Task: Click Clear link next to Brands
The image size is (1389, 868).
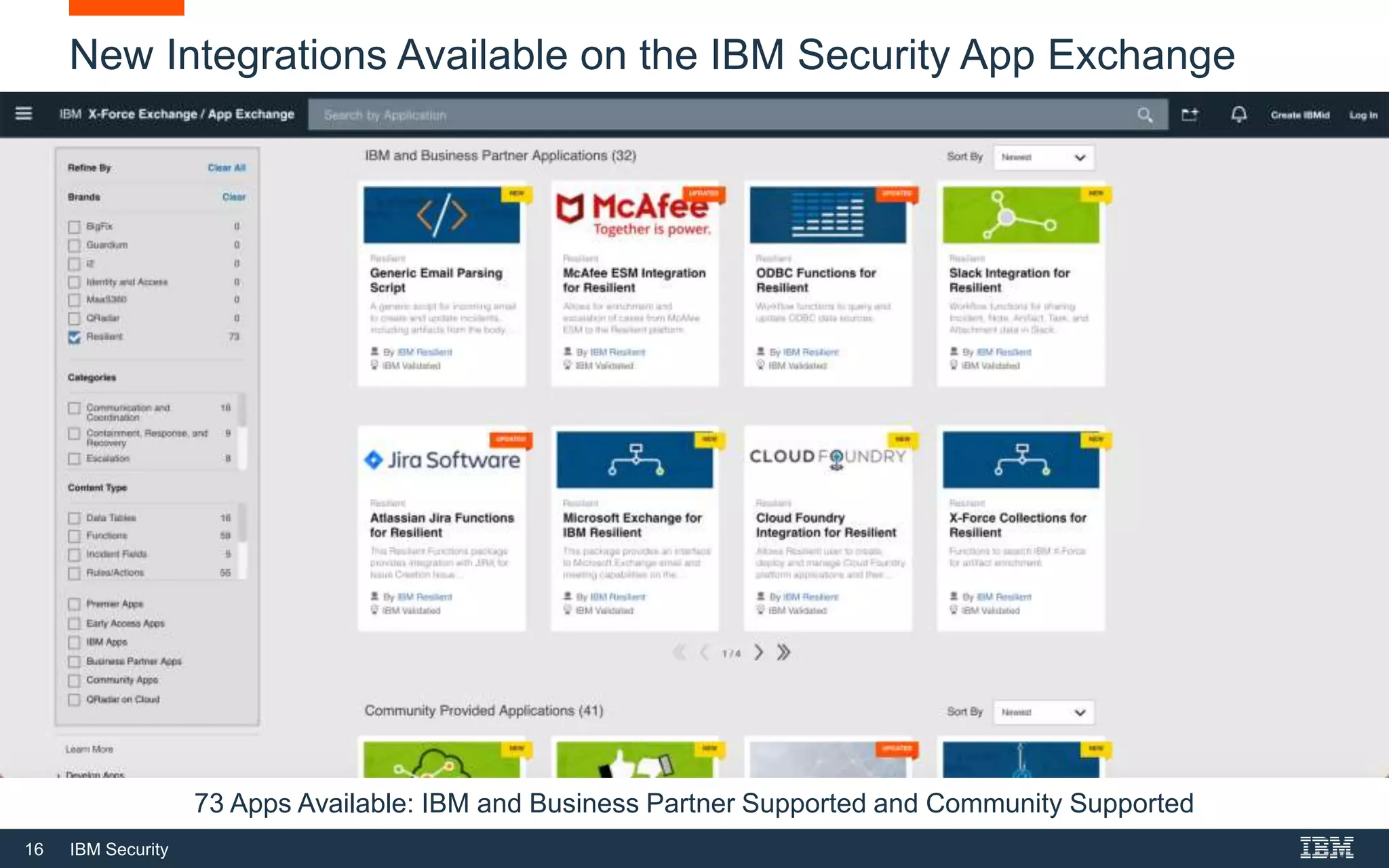Action: (x=234, y=197)
